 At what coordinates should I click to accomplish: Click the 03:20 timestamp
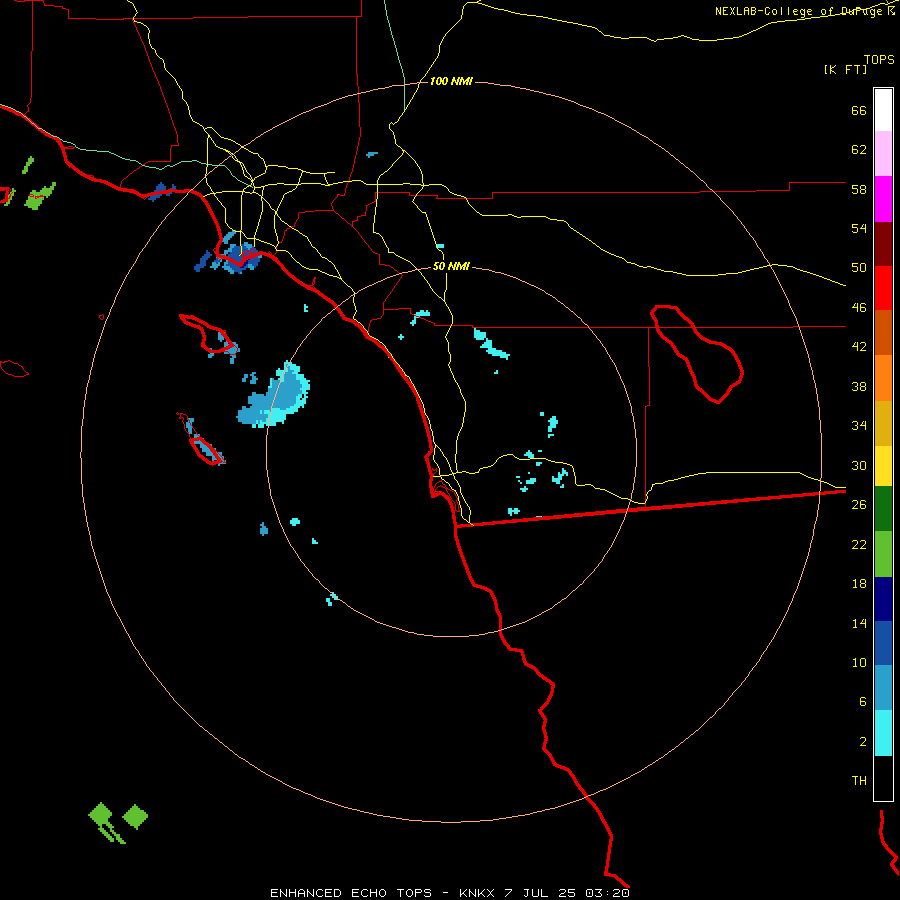pyautogui.click(x=608, y=893)
